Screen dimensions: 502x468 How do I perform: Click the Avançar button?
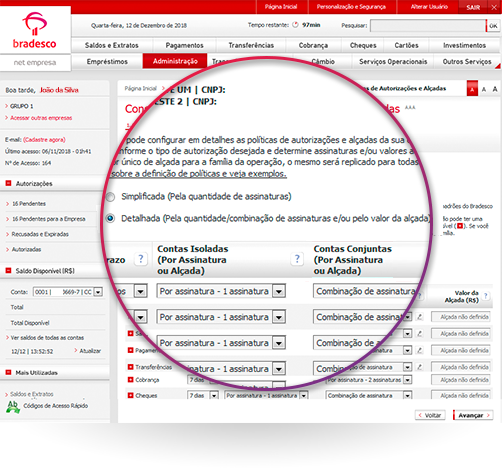click(x=473, y=415)
